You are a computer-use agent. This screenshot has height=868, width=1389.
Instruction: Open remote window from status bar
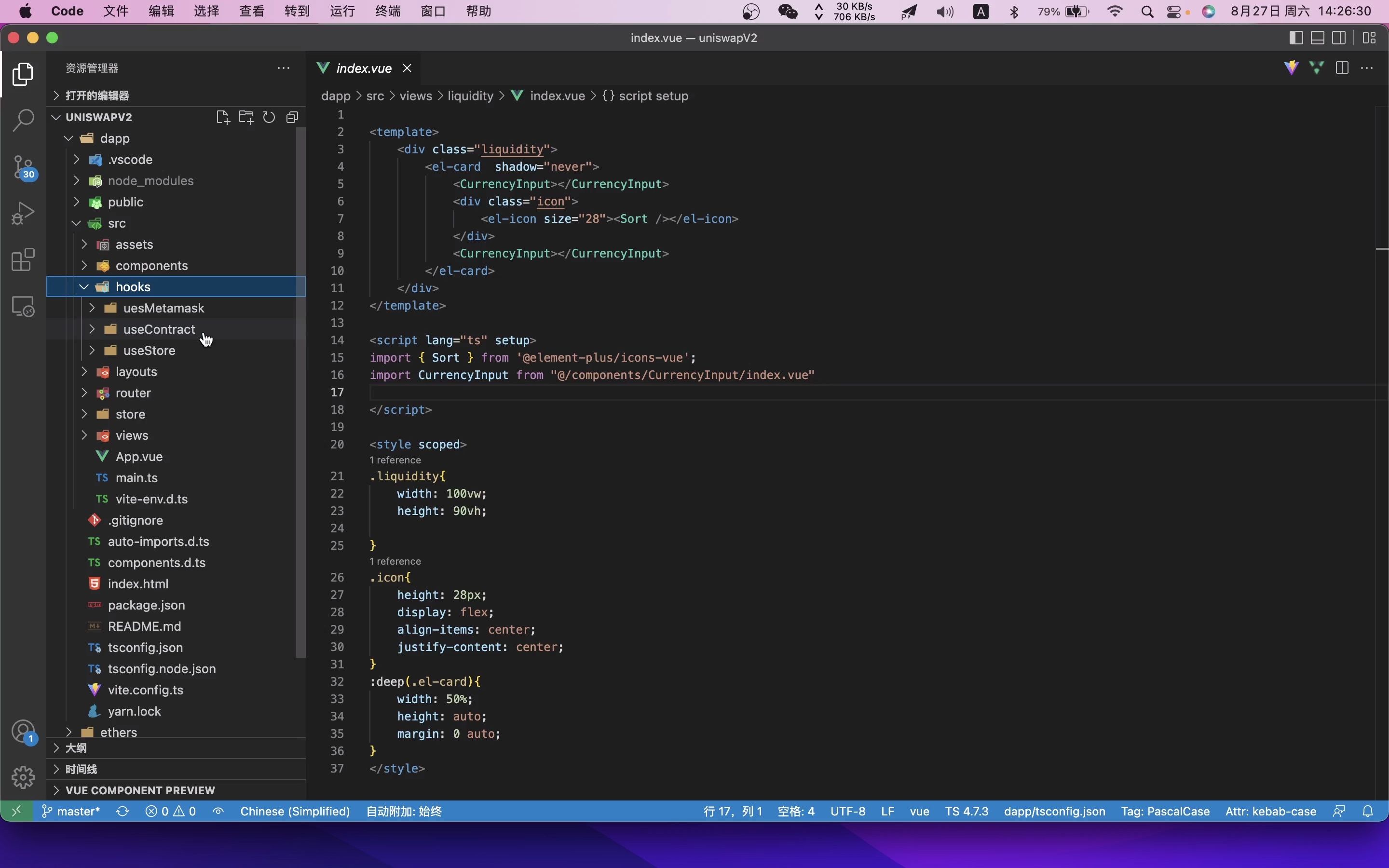click(x=16, y=811)
